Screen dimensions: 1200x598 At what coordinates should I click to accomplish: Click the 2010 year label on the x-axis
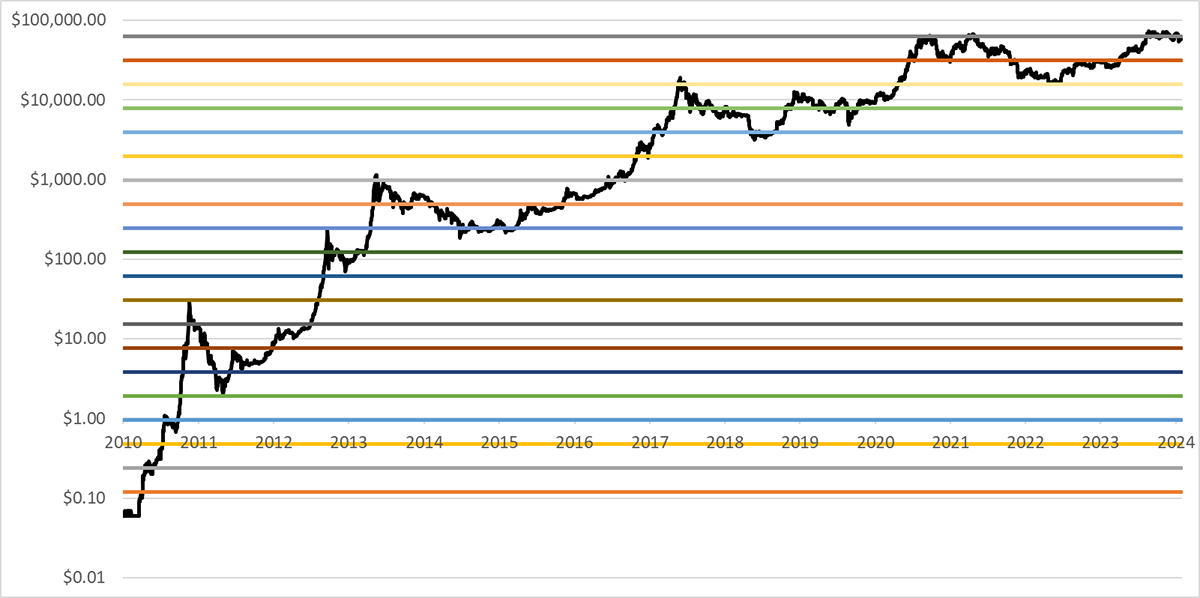123,441
